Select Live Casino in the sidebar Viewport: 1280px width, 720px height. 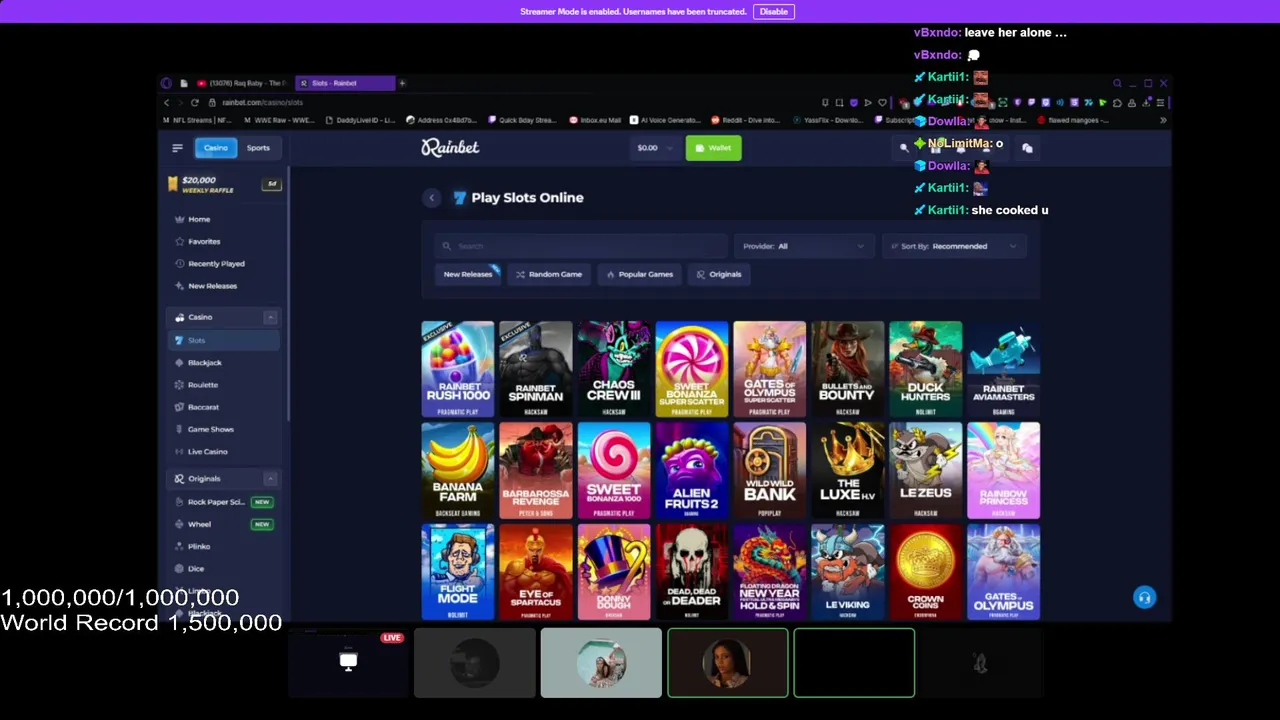point(208,452)
